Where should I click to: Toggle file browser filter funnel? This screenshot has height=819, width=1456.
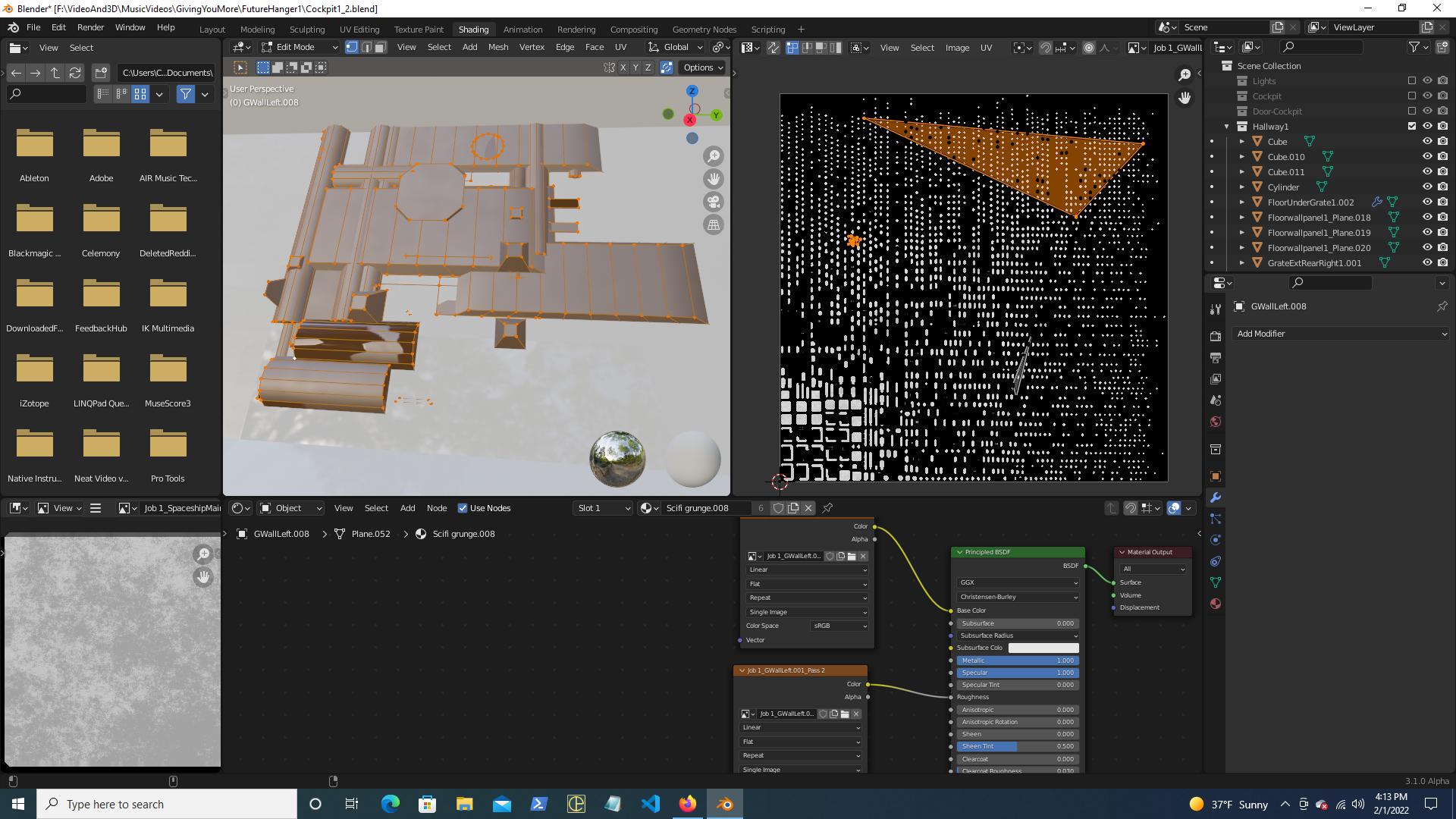point(185,94)
